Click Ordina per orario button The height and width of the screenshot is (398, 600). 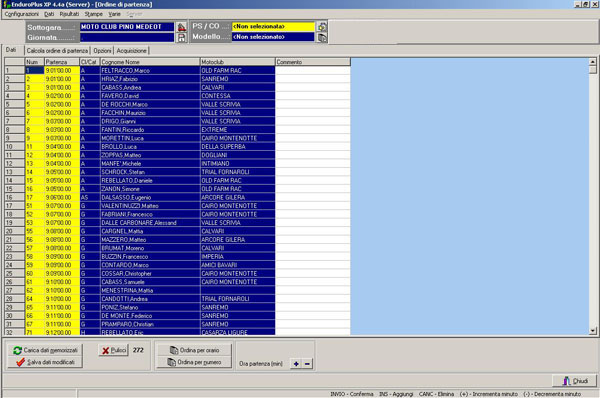[194, 350]
